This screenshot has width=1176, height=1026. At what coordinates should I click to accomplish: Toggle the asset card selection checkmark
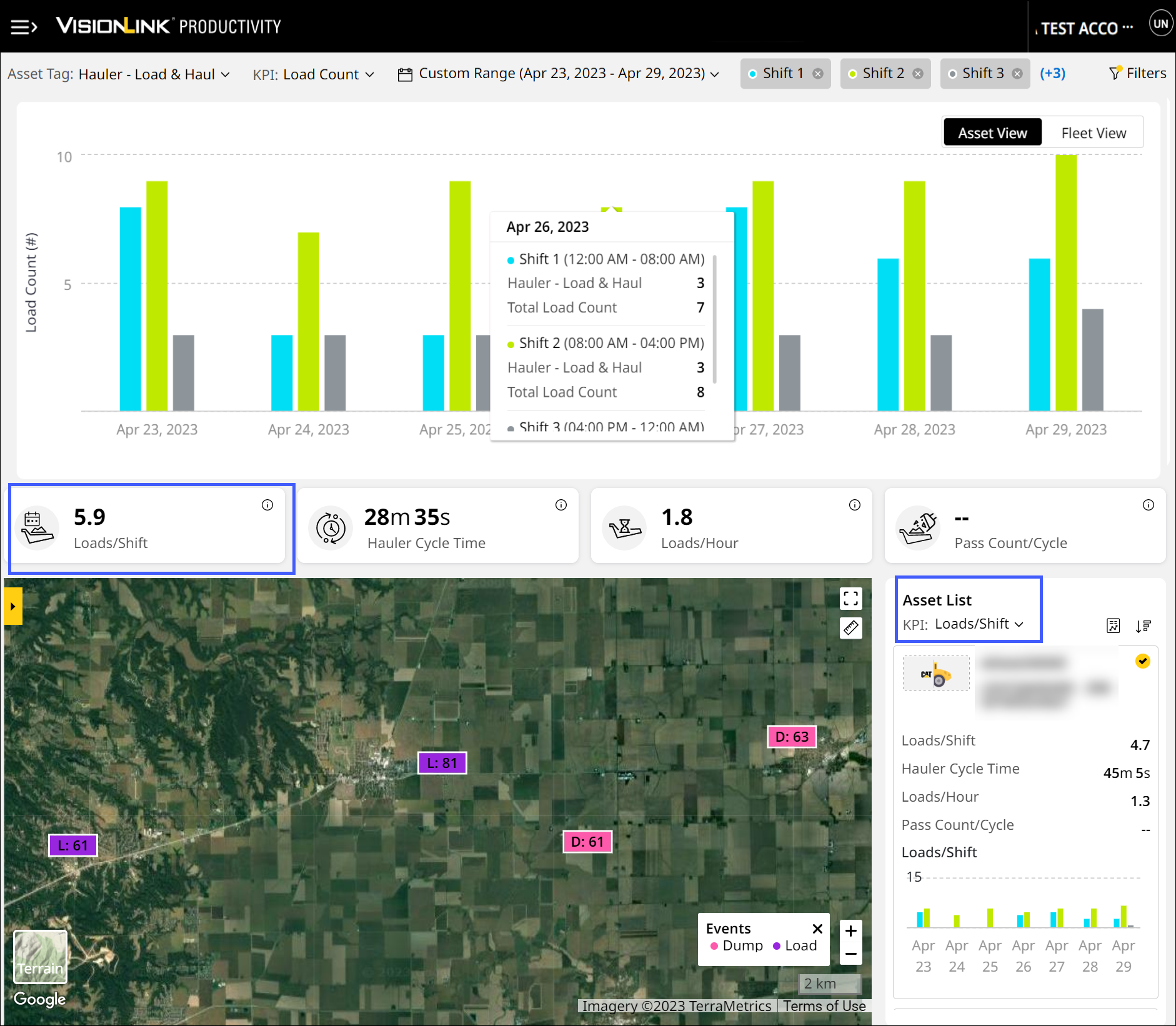point(1142,661)
